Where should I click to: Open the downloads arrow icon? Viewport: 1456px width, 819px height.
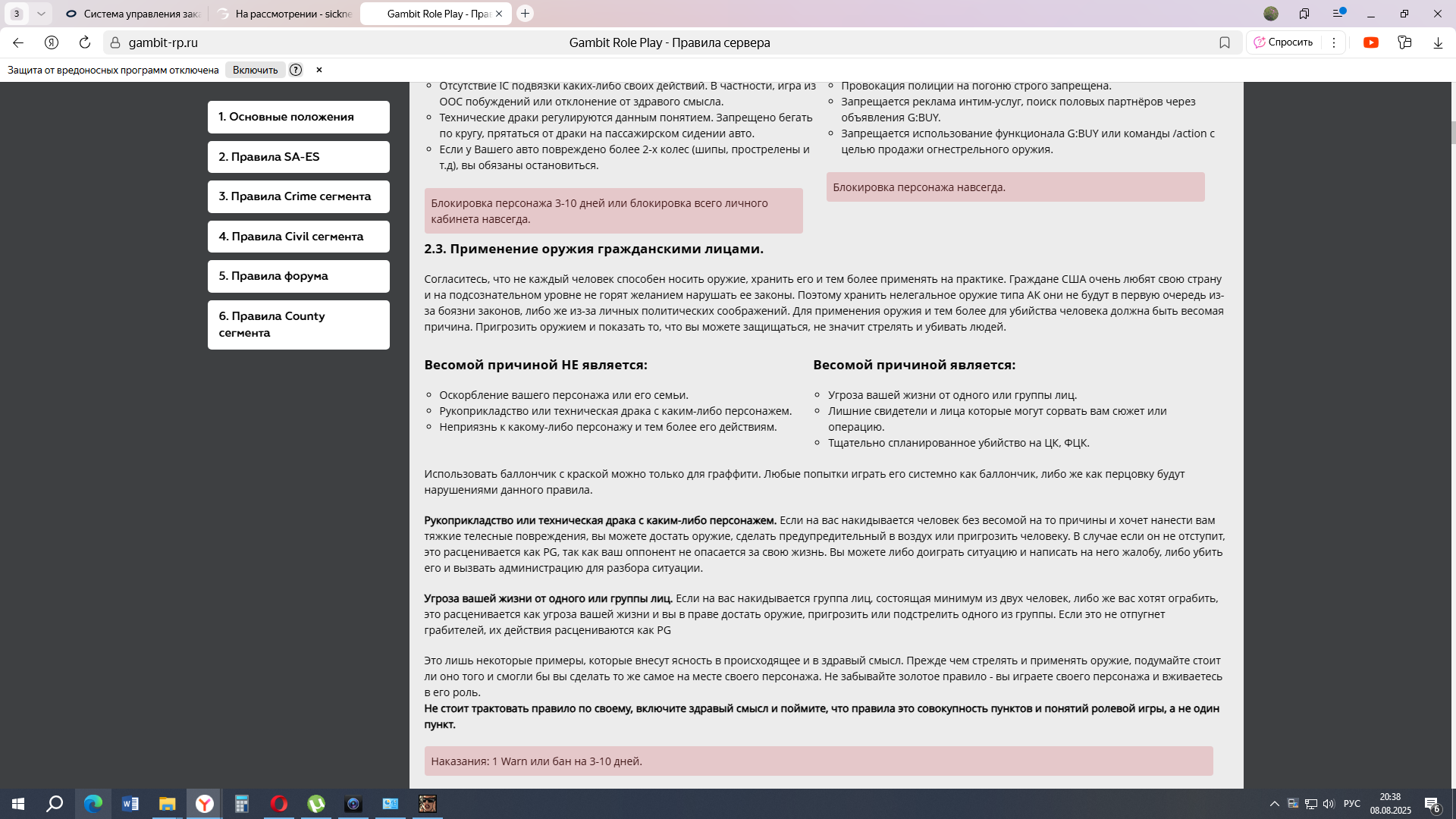coord(1437,42)
